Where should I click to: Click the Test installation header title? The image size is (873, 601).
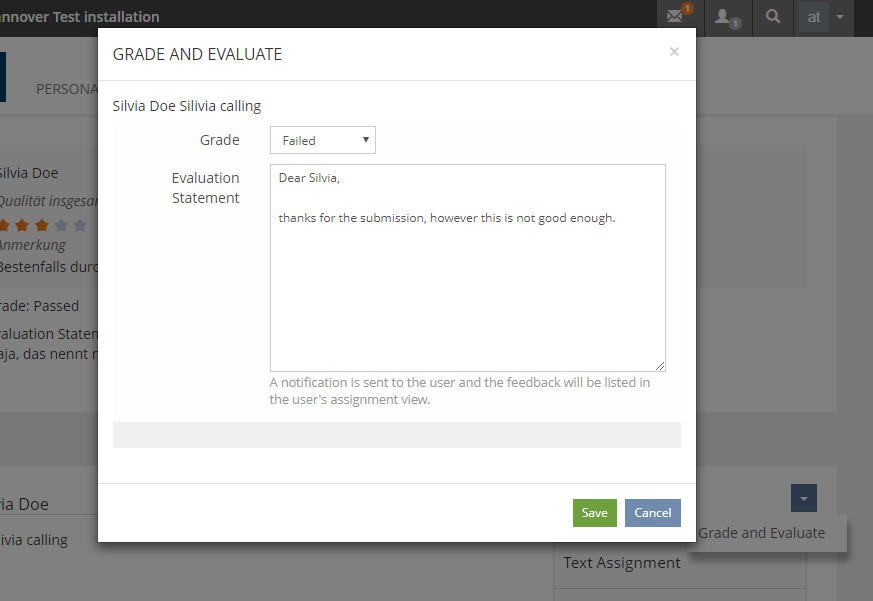click(x=80, y=17)
